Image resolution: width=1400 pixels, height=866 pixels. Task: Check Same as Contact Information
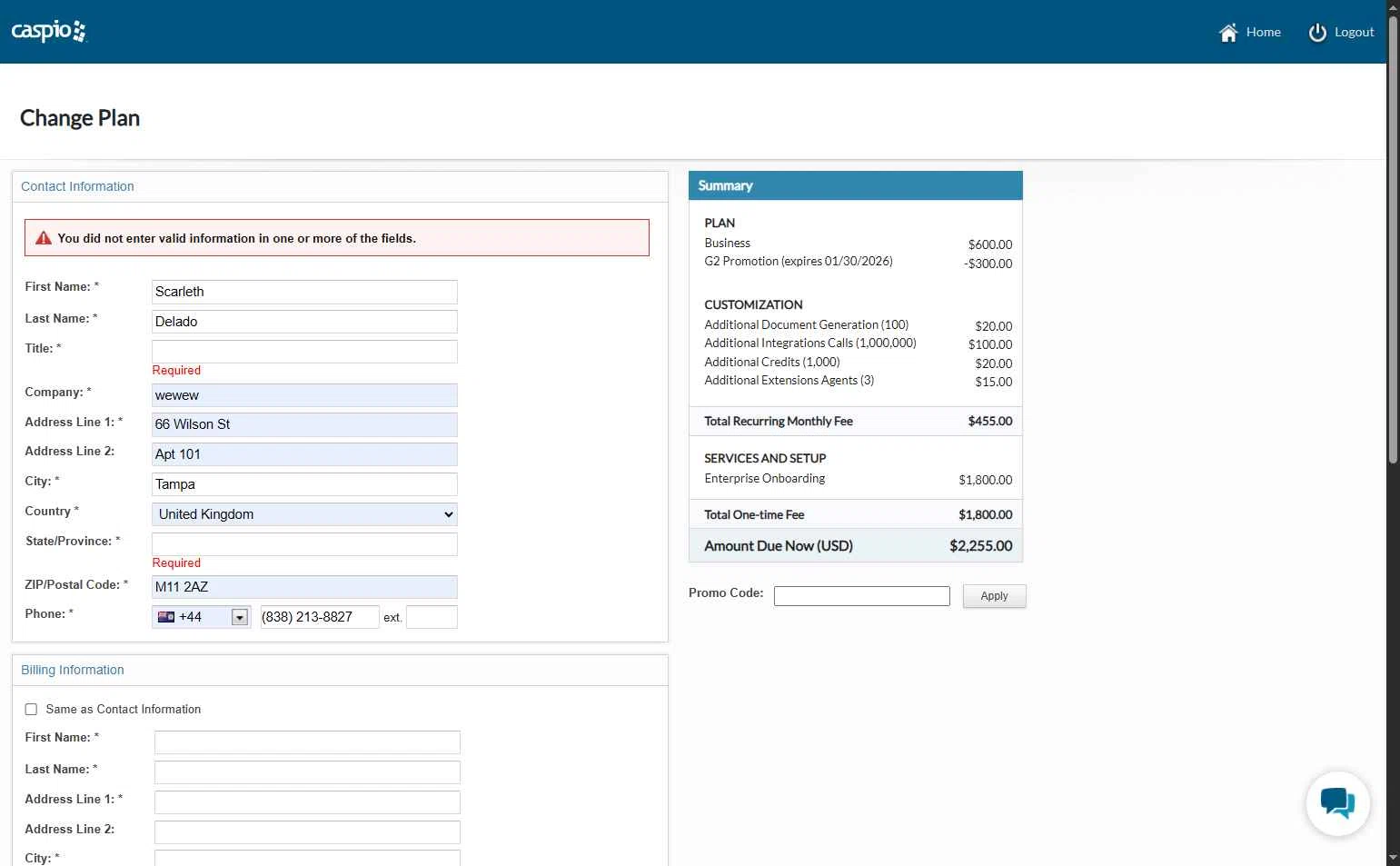[31, 710]
